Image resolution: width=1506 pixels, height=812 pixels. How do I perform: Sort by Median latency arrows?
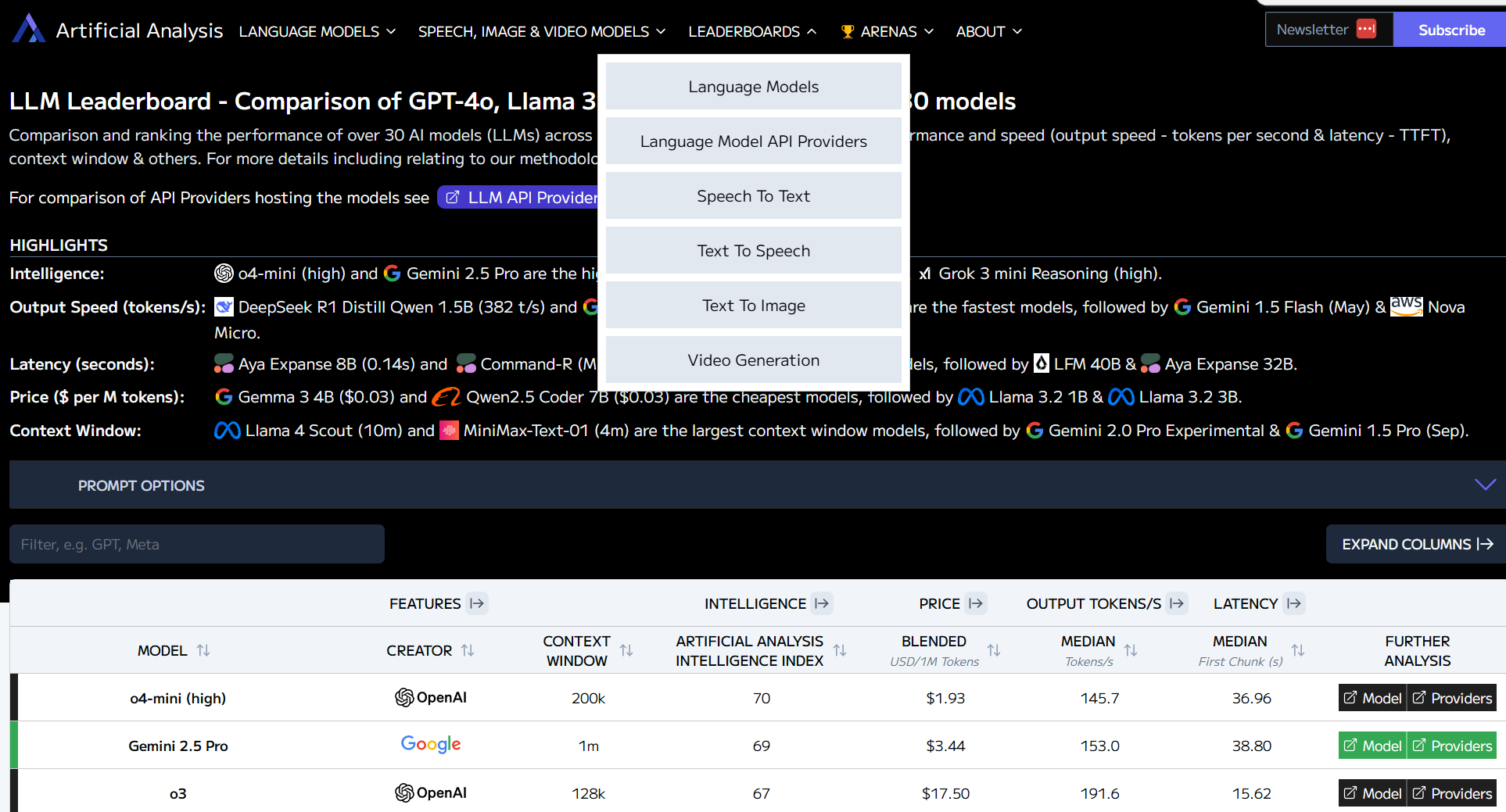1298,650
